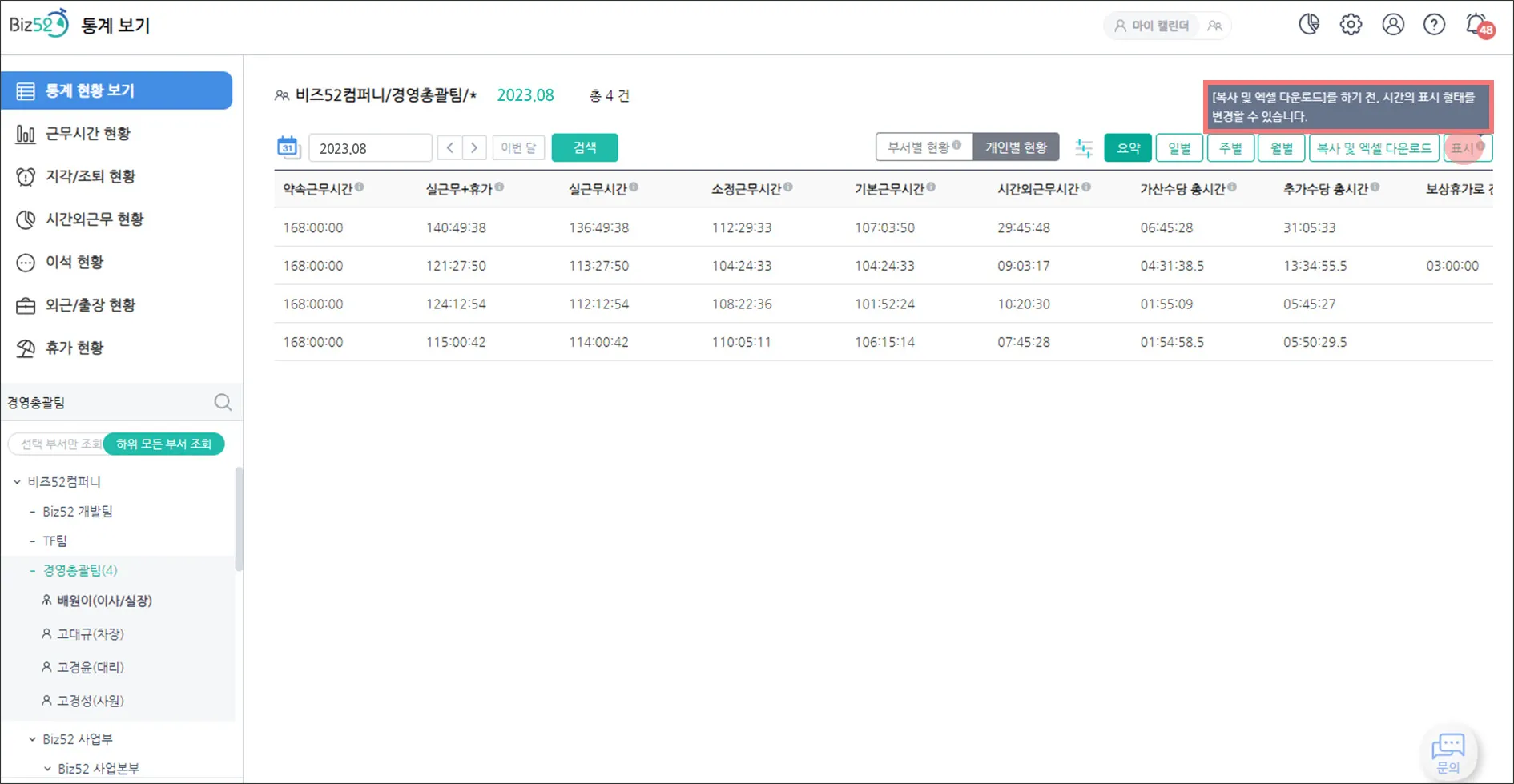The image size is (1514, 784).
Task: Open the filter sliders icon
Action: [x=1083, y=147]
